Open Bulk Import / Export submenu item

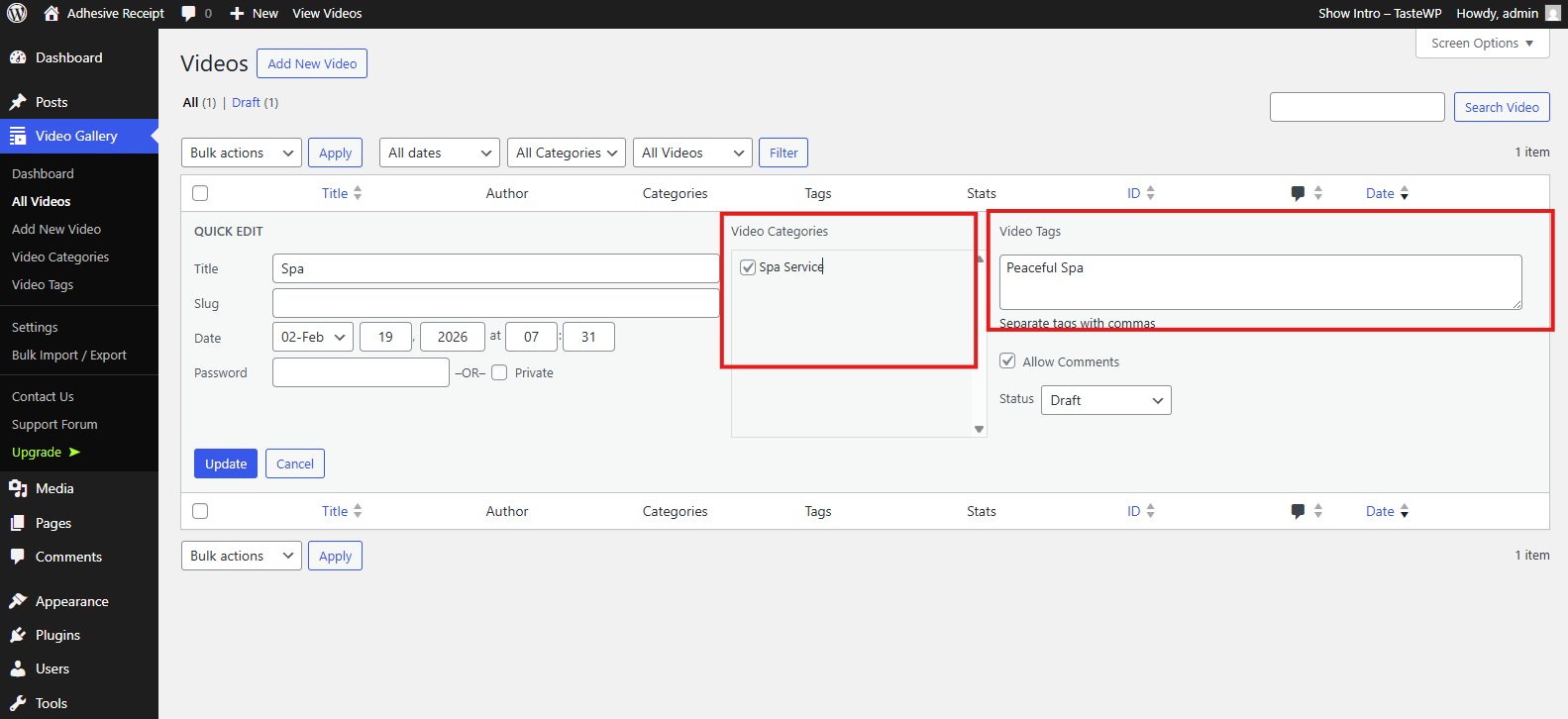[x=69, y=355]
